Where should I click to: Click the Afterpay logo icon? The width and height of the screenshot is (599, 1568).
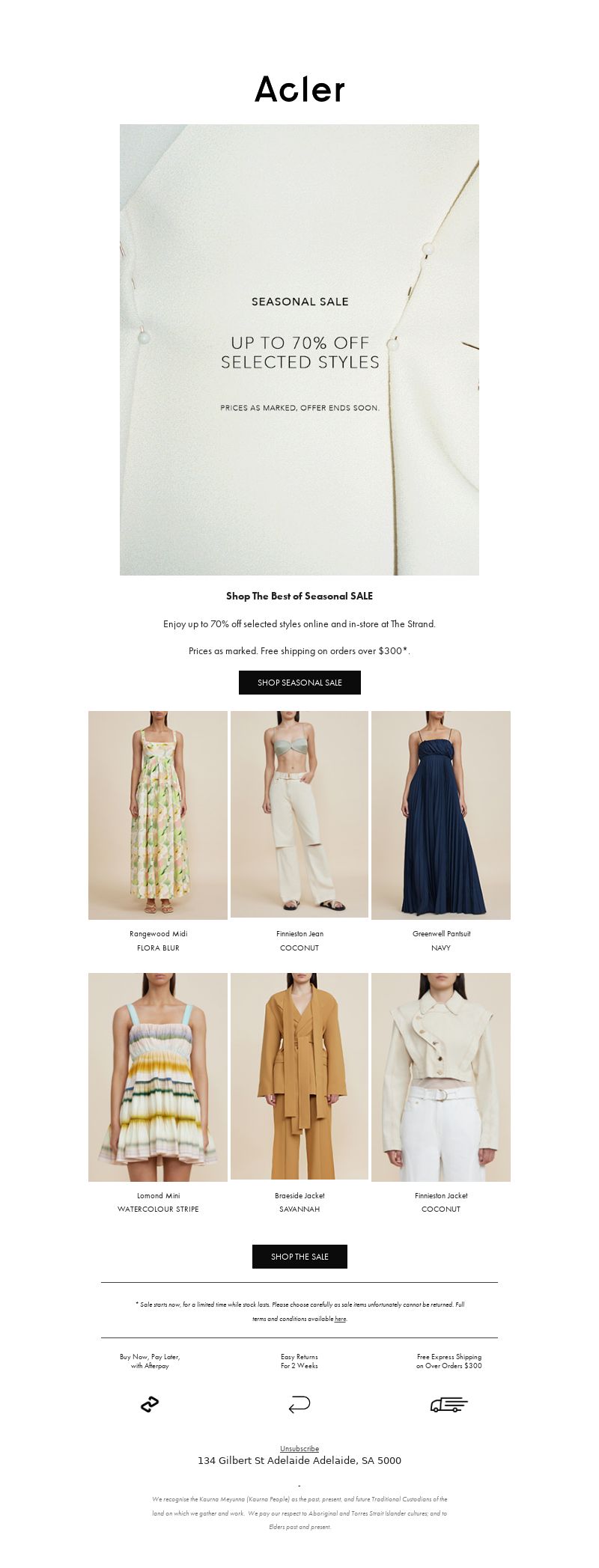pos(150,1405)
